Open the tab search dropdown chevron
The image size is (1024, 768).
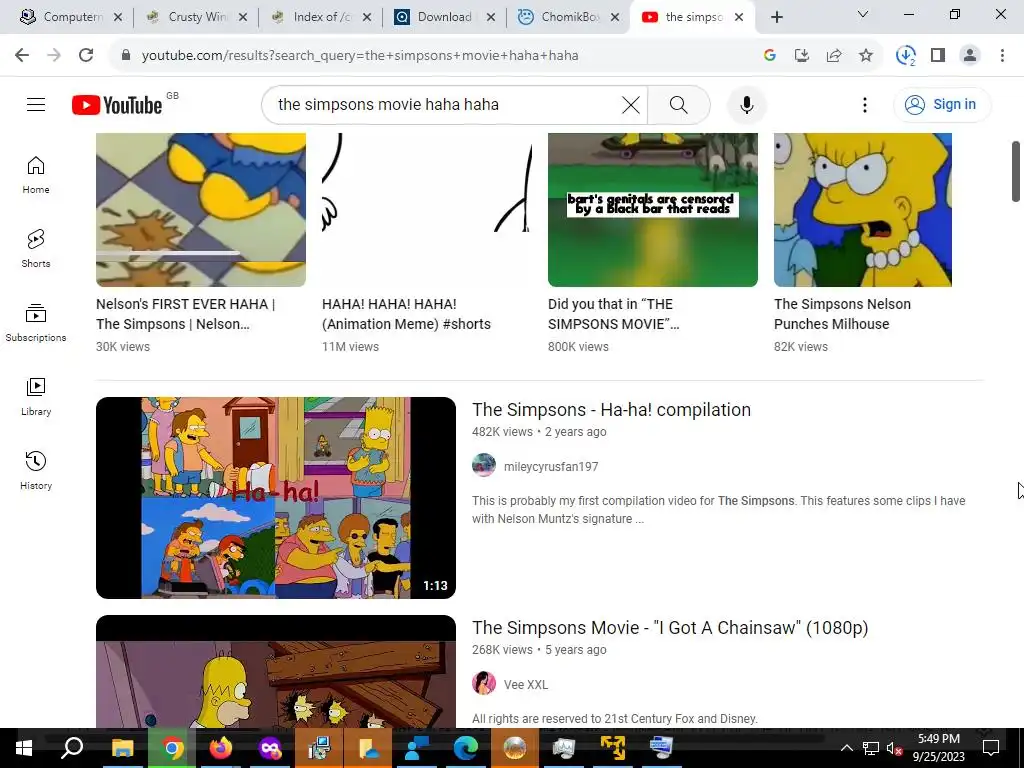(863, 14)
